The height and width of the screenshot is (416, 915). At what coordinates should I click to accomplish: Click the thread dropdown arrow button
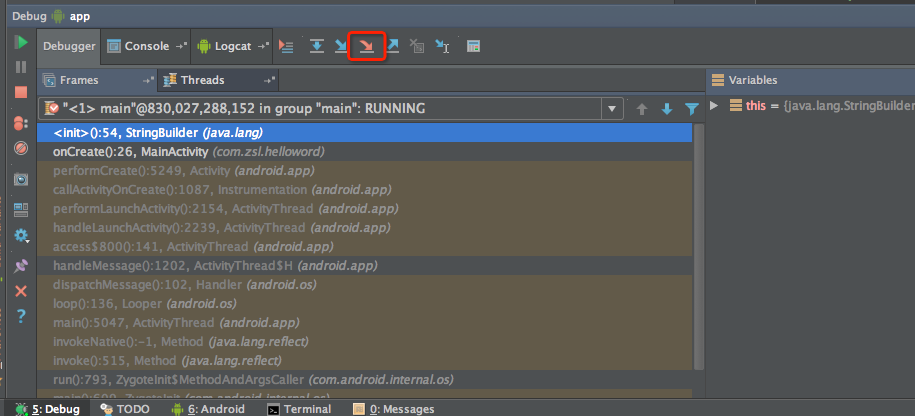tap(612, 109)
